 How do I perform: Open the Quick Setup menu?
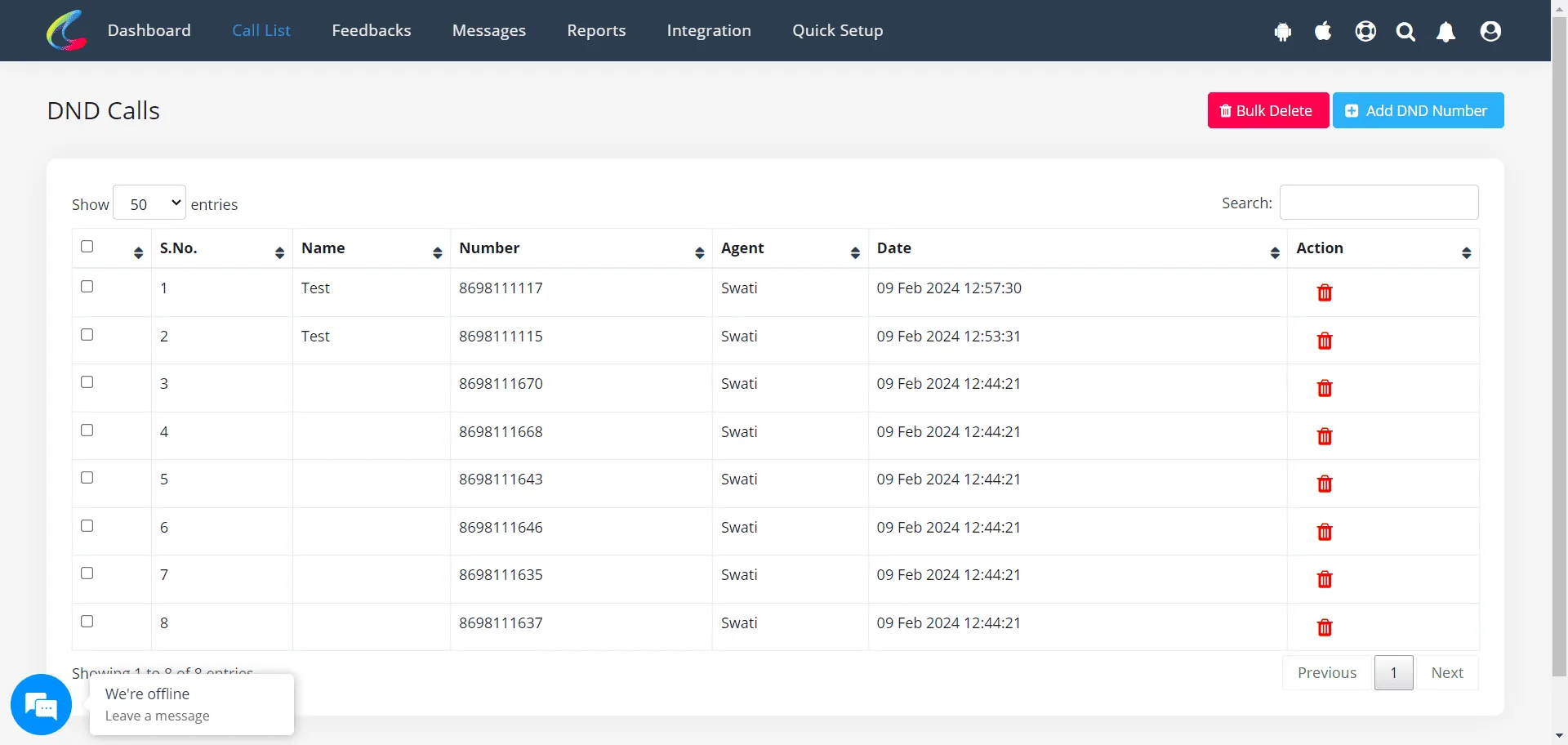(x=838, y=30)
